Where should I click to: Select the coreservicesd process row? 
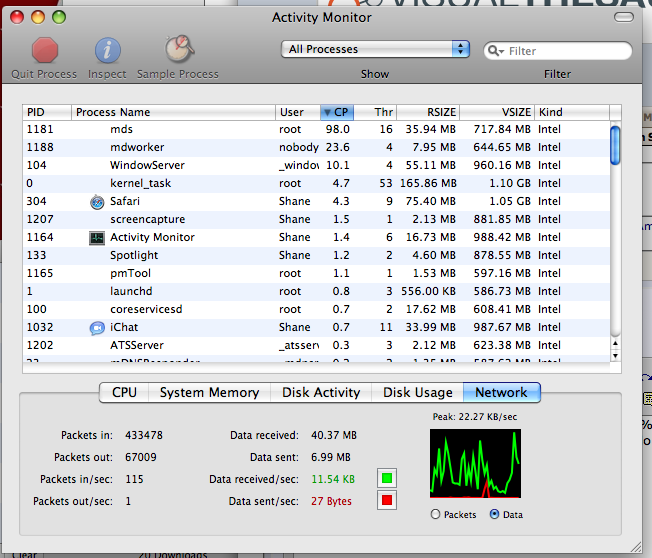click(316, 309)
